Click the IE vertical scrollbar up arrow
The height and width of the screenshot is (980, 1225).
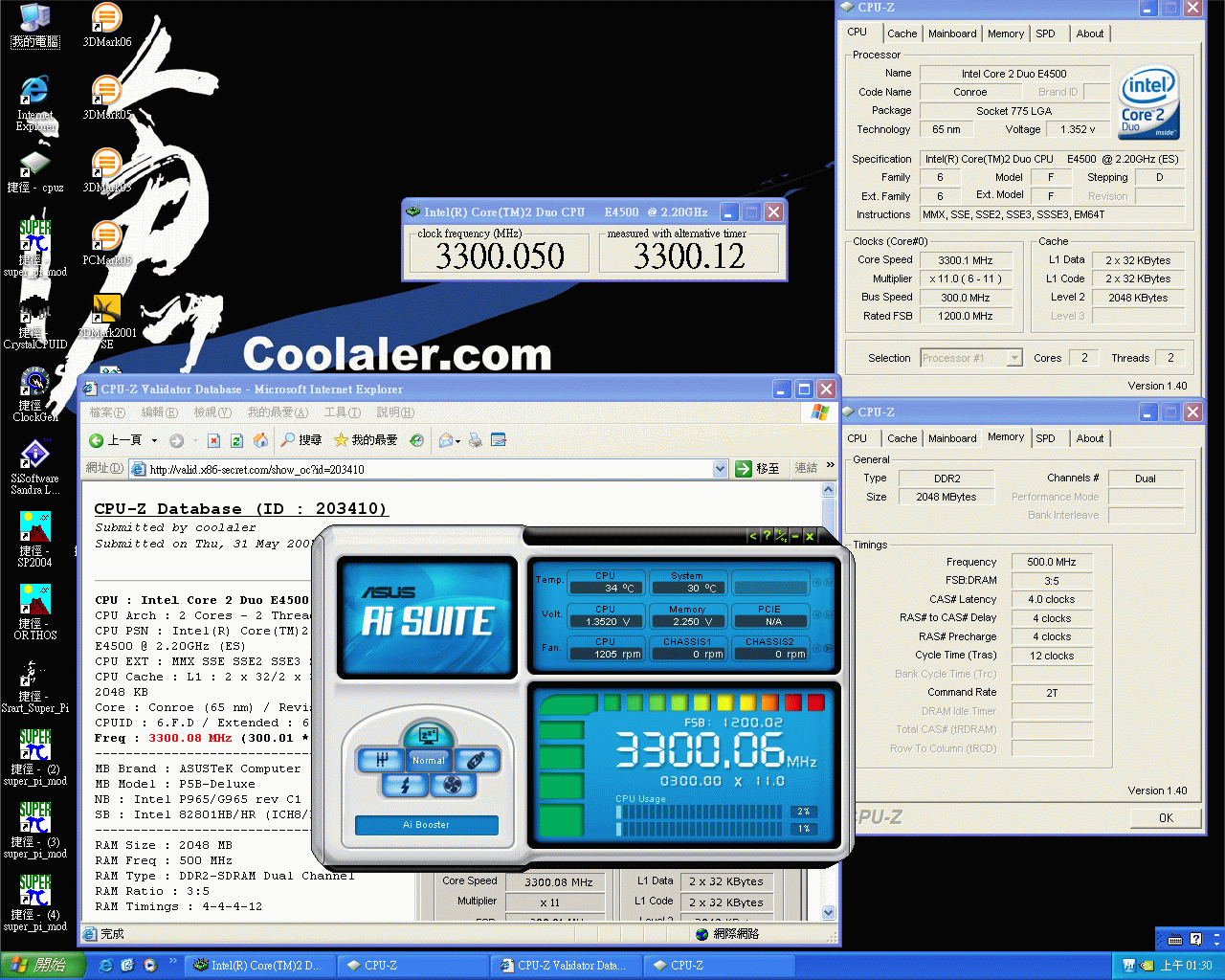tap(829, 489)
